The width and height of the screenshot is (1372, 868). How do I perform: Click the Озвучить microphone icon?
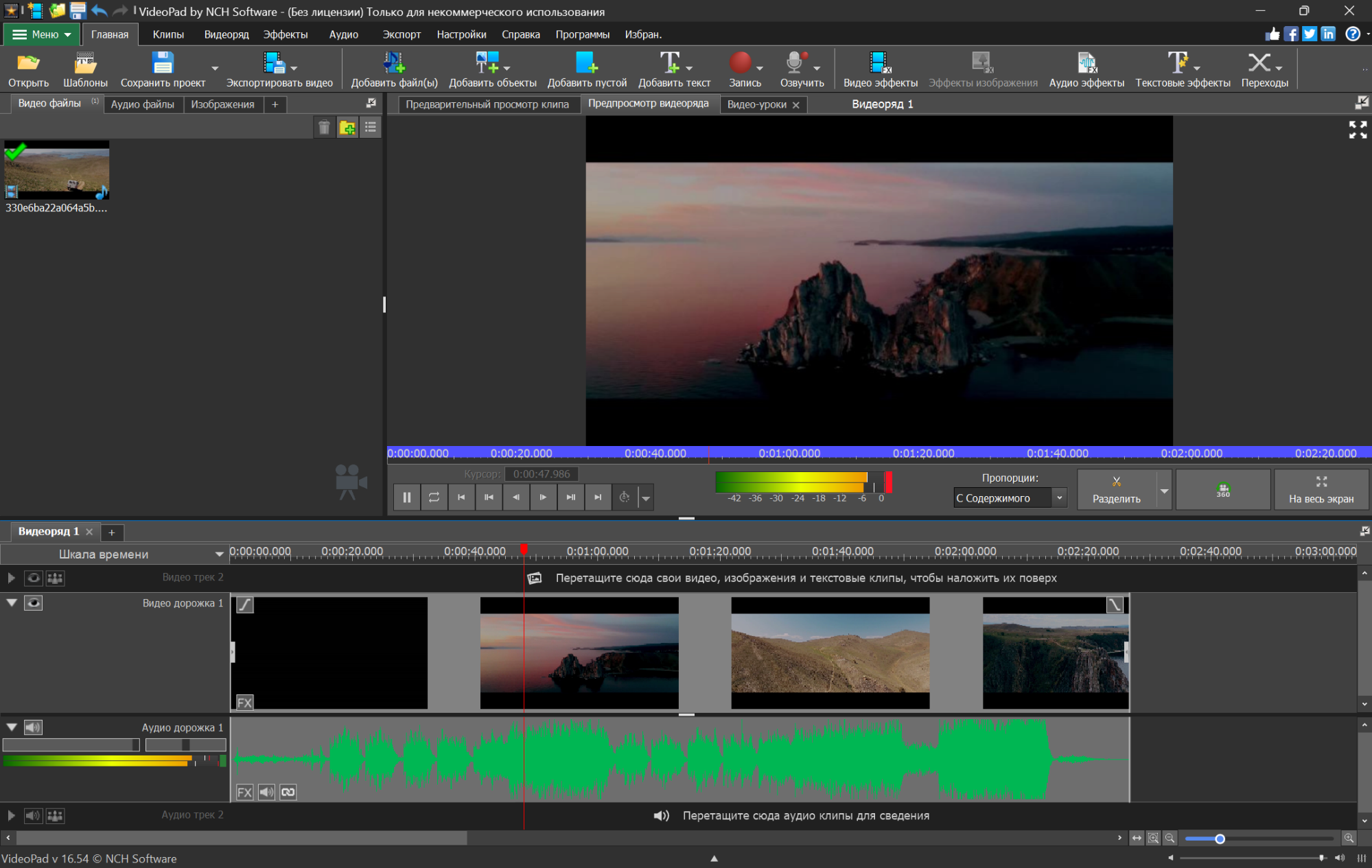click(795, 63)
